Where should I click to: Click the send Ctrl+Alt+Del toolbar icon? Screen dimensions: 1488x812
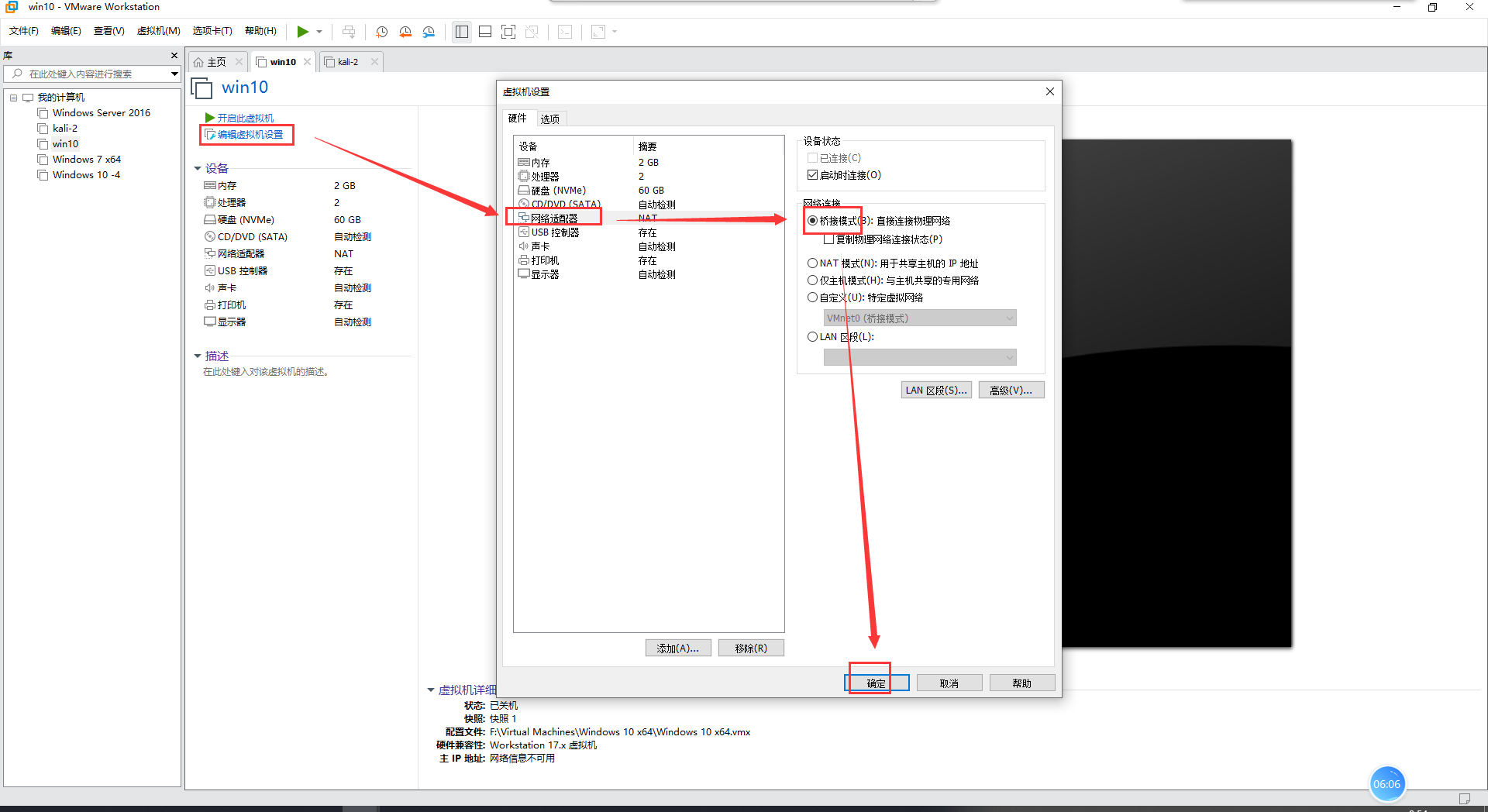tap(349, 32)
